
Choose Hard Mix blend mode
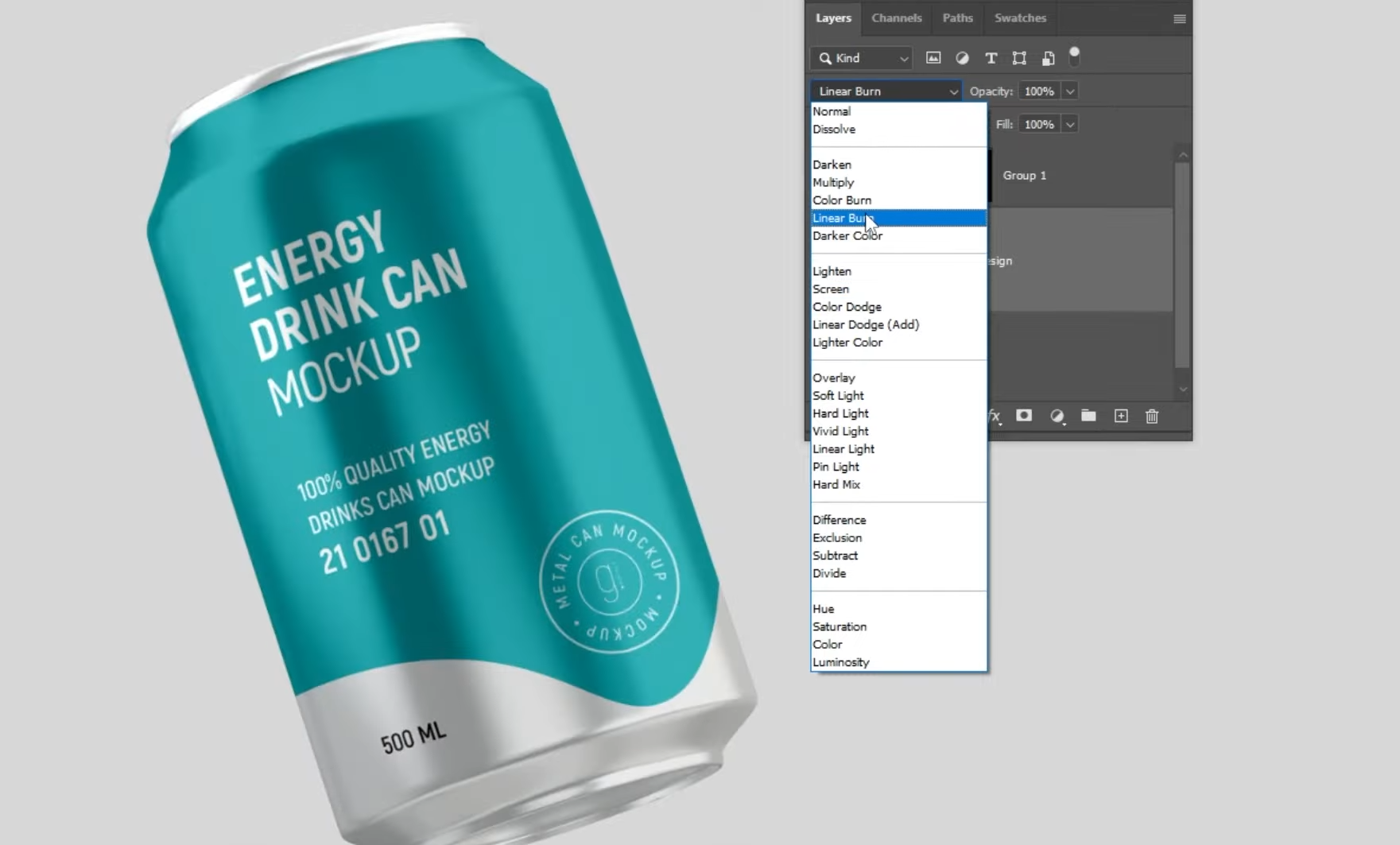[898, 484]
